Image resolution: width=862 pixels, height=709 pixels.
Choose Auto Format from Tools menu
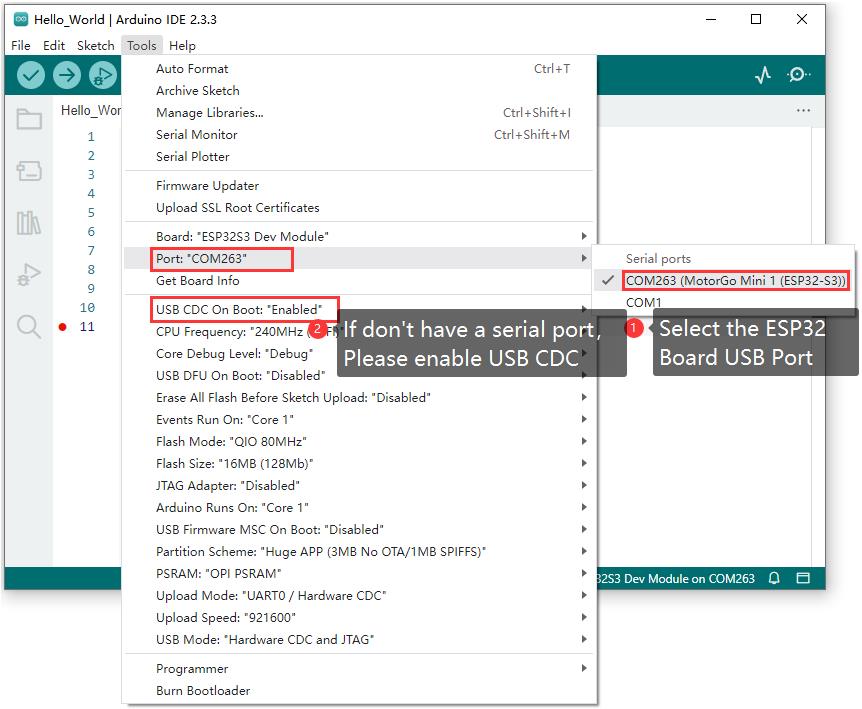click(192, 69)
